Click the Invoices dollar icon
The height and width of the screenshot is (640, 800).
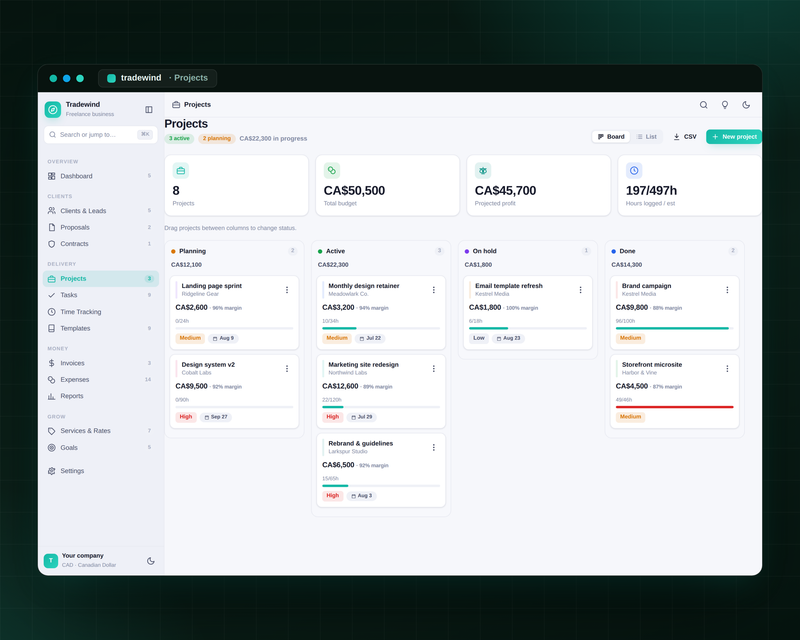[x=52, y=363]
